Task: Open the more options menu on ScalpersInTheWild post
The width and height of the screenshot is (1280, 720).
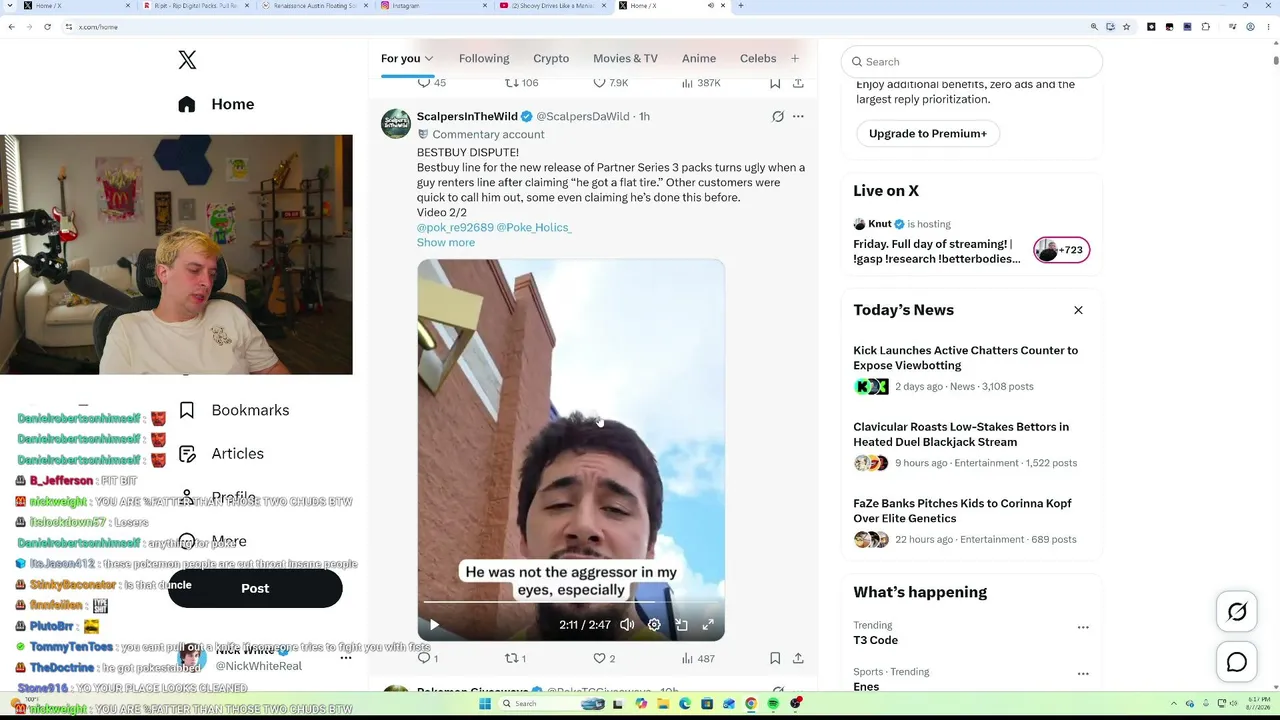Action: coord(798,117)
